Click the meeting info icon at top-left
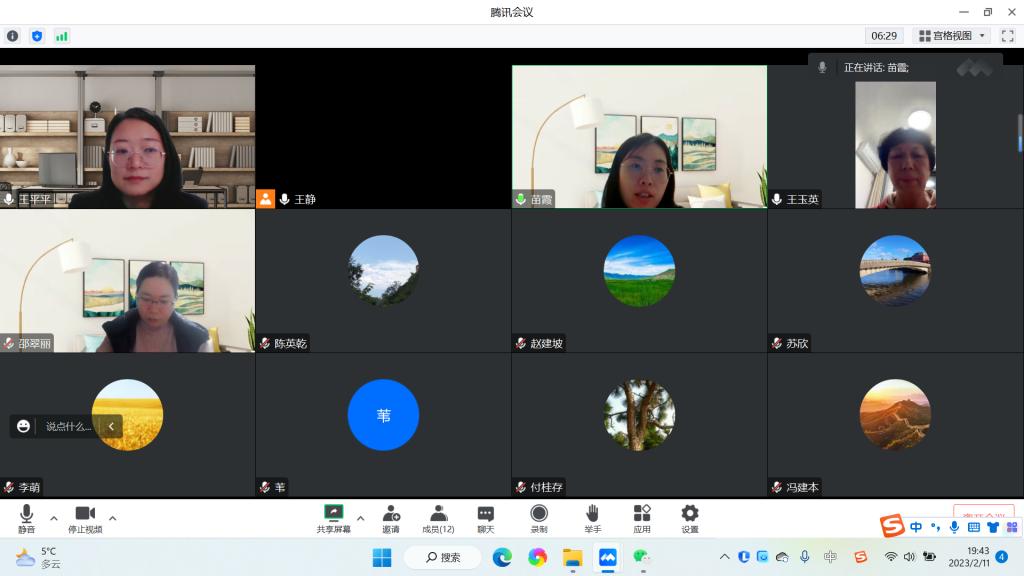Viewport: 1024px width, 576px height. (x=13, y=36)
